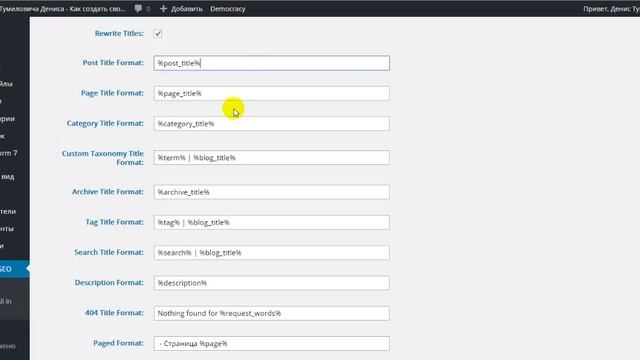Click the Page Title Format label

click(112, 93)
